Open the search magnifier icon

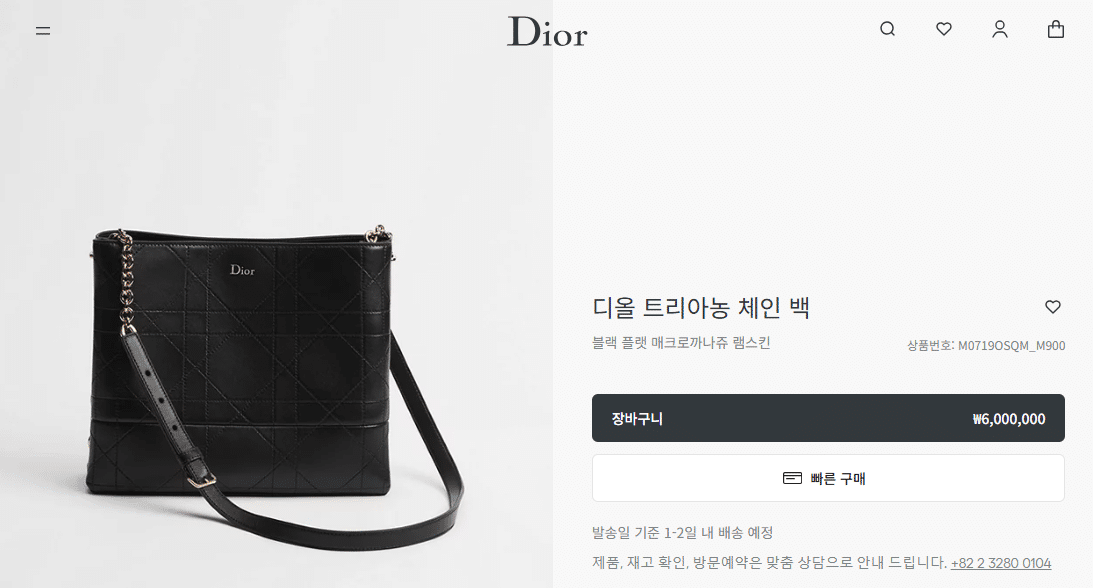tap(887, 29)
